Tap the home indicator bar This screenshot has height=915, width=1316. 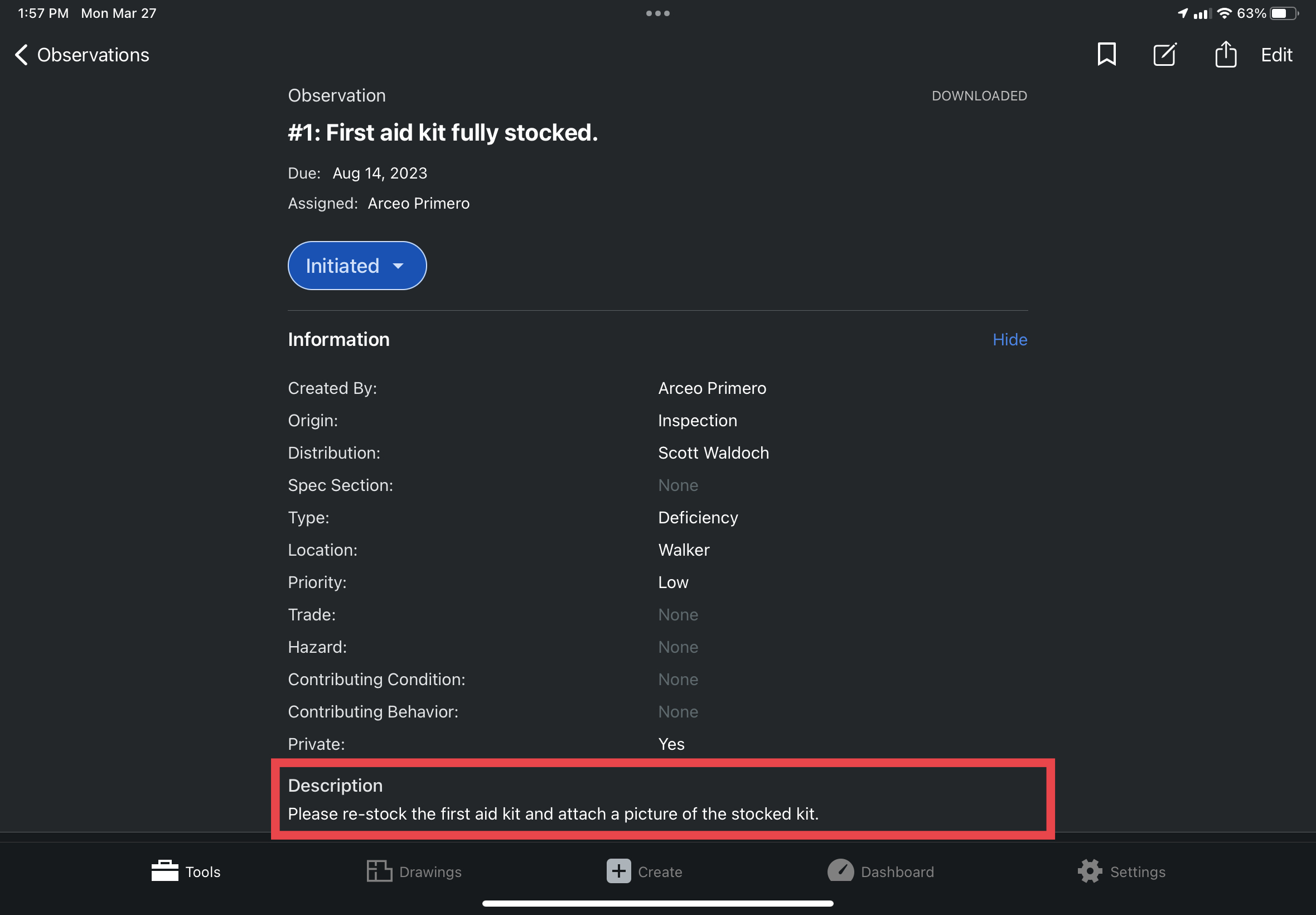click(x=657, y=903)
